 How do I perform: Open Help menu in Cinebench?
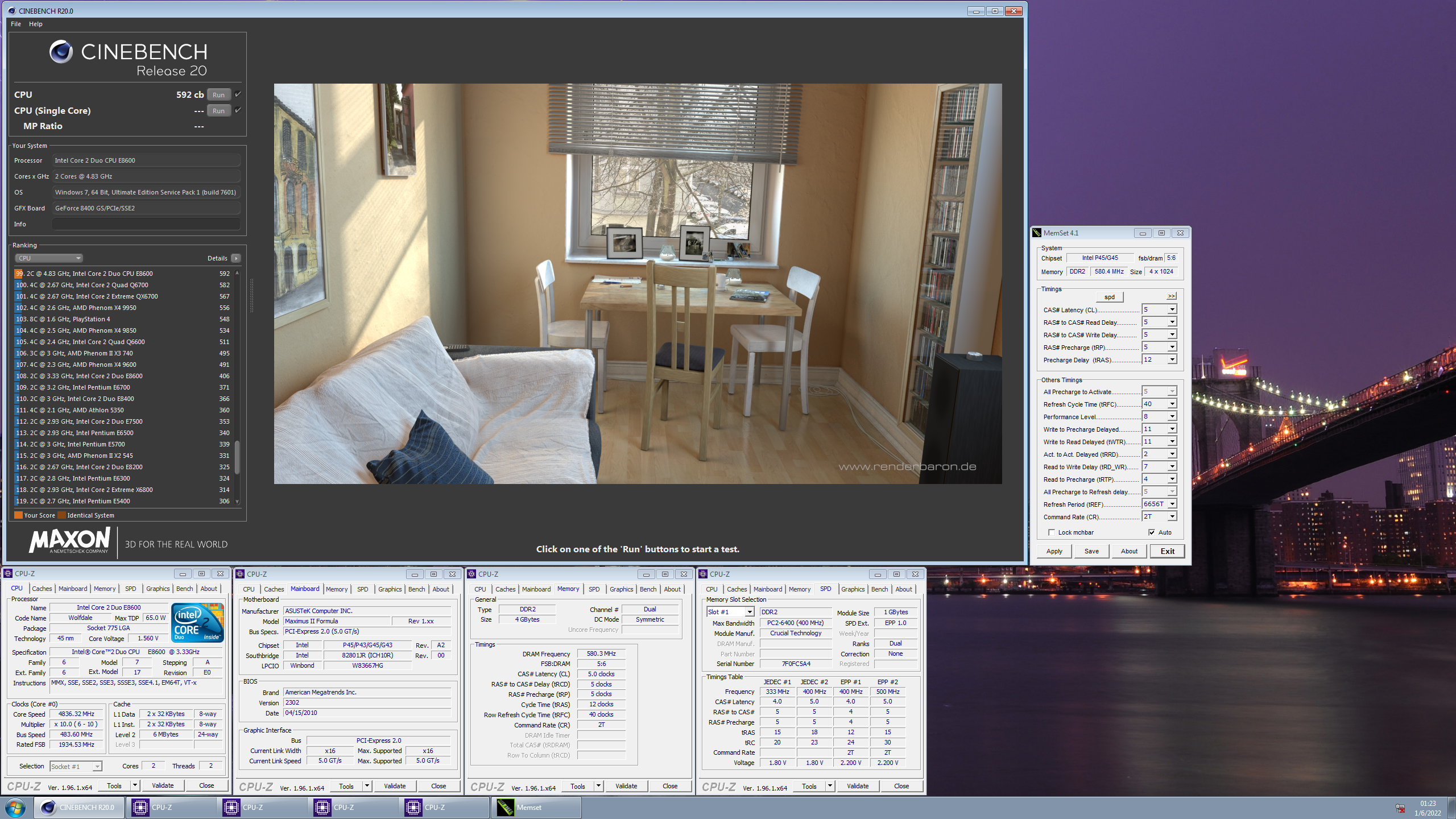36,24
